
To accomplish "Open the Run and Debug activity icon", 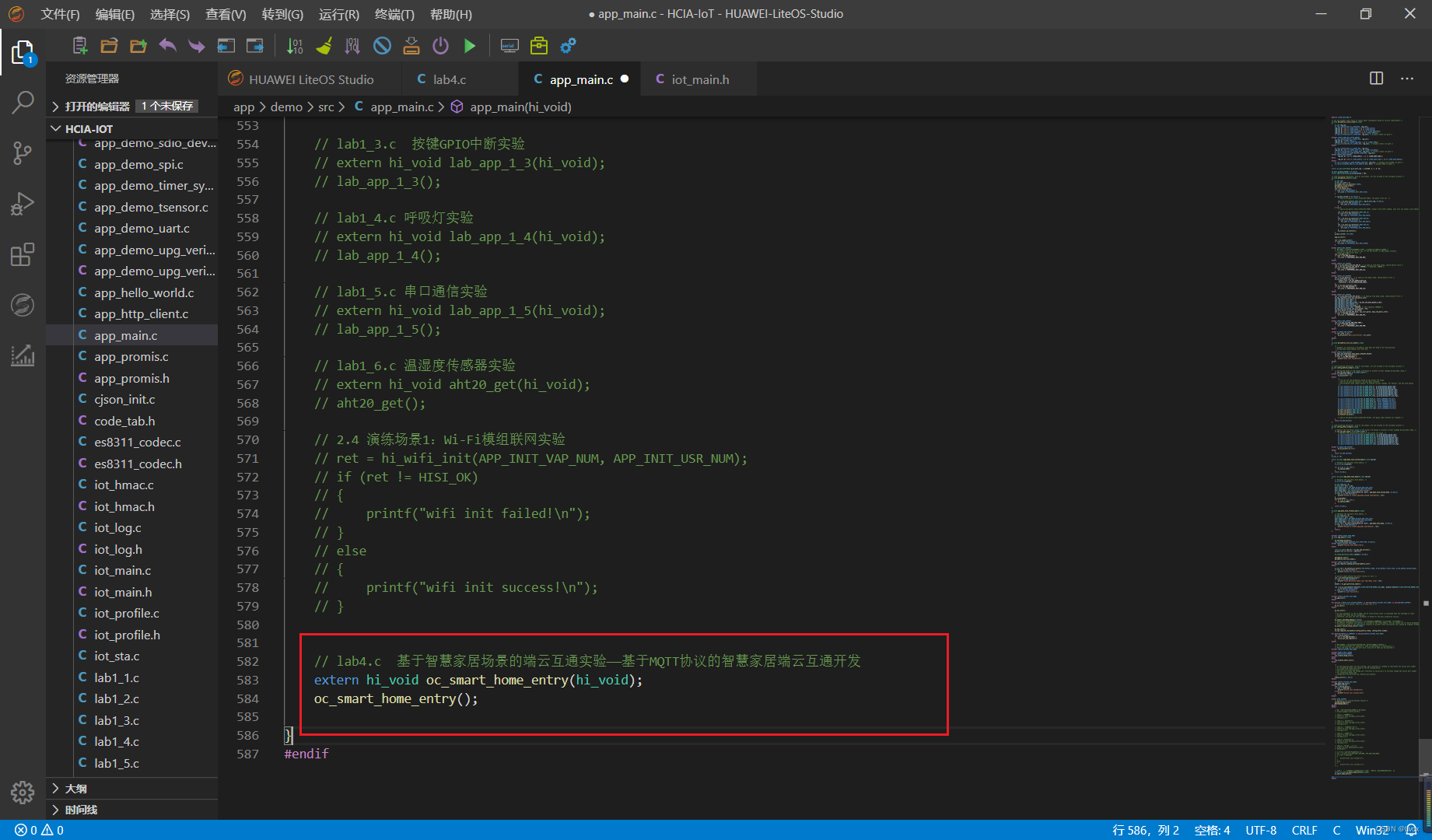I will point(23,204).
